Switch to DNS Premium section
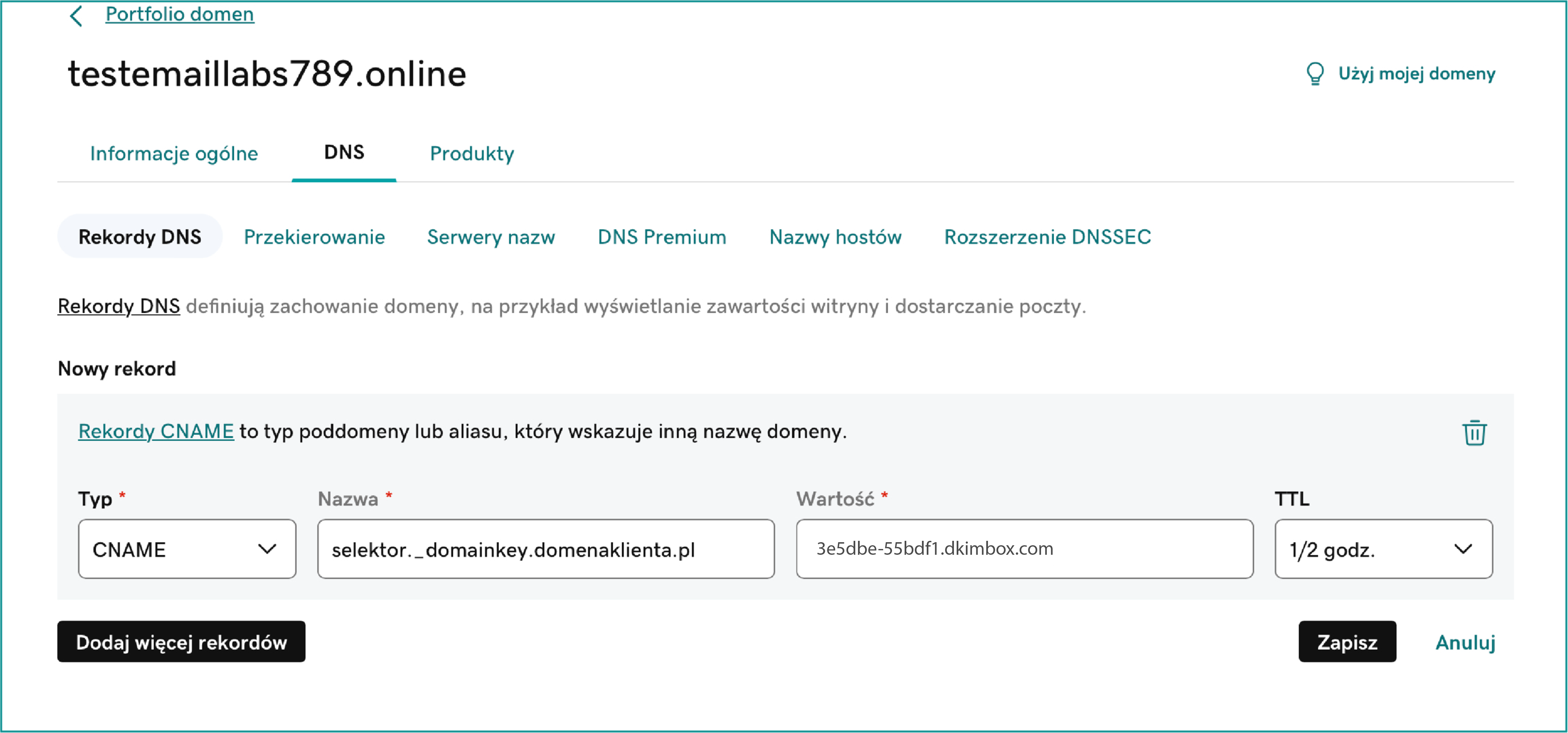 pos(662,237)
